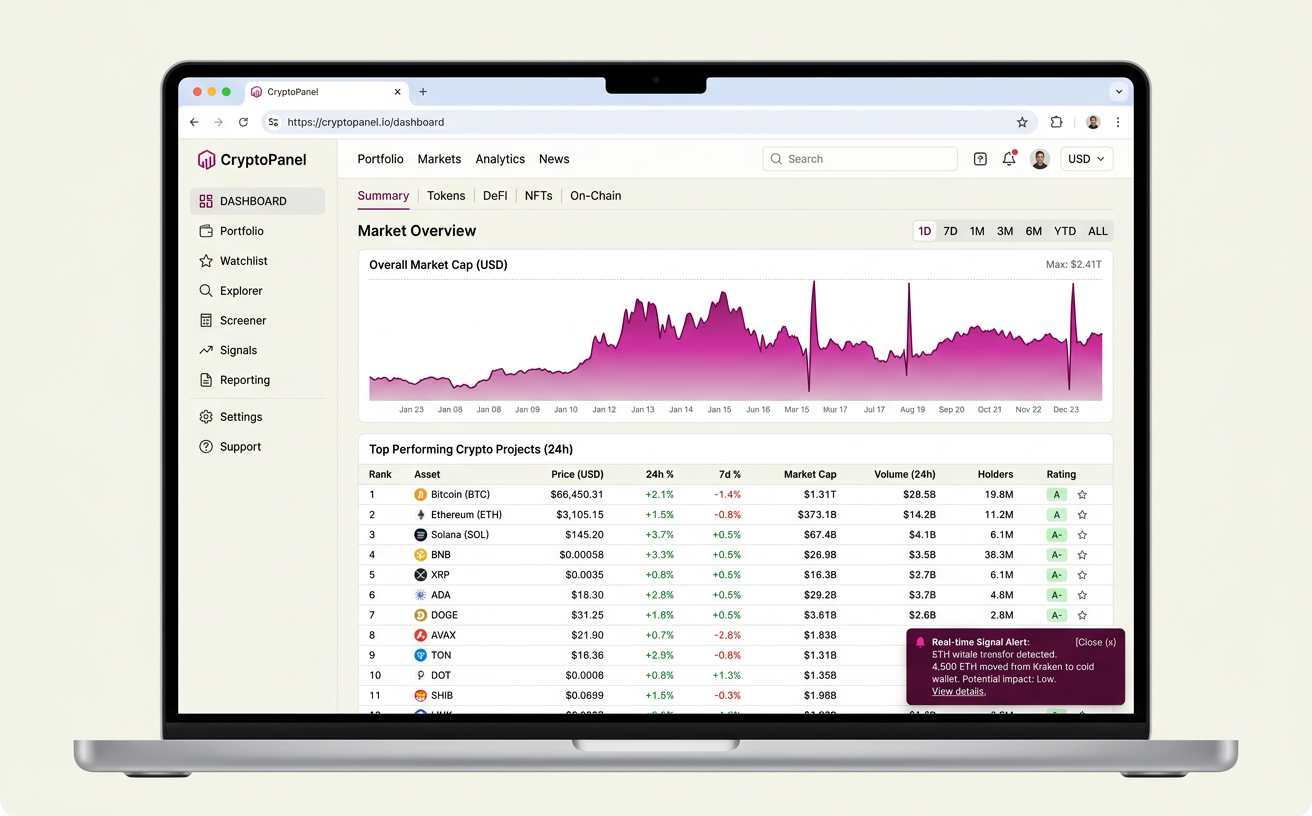Select the 7D time range
Viewport: 1312px width, 816px height.
pos(950,231)
